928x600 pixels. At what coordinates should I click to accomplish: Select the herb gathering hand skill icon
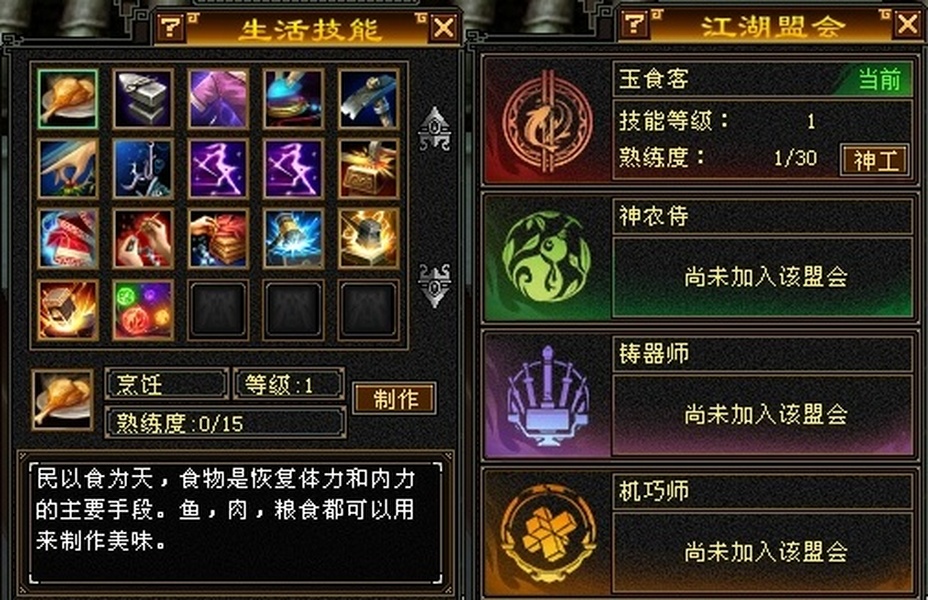click(67, 169)
